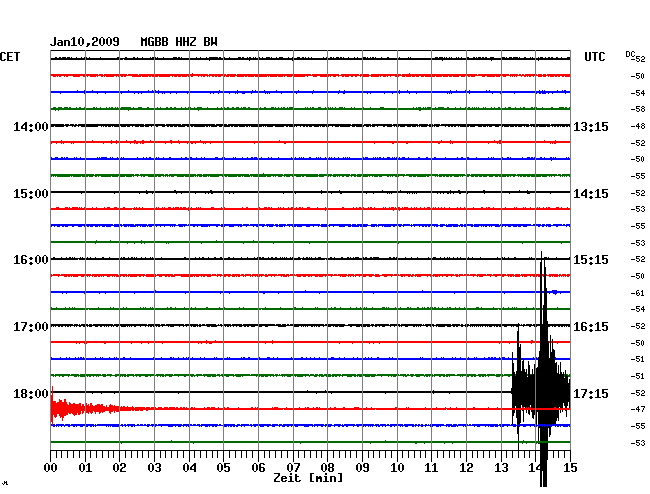Click minute label 11 on the time axis

431,468
